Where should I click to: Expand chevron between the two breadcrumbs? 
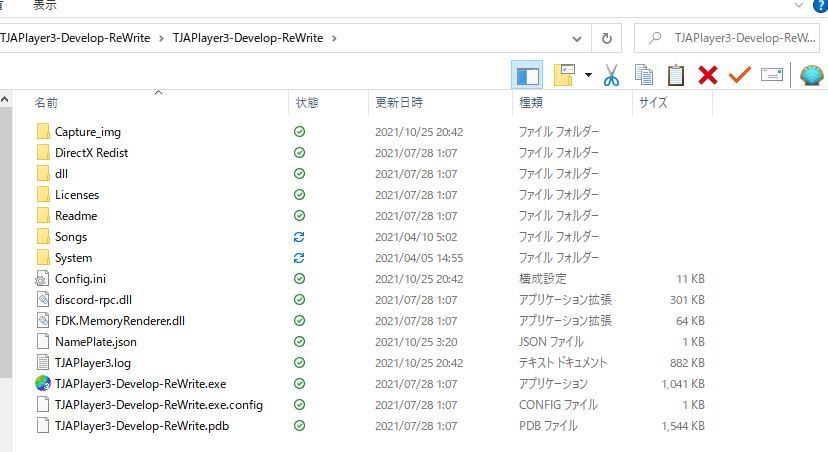(161, 39)
